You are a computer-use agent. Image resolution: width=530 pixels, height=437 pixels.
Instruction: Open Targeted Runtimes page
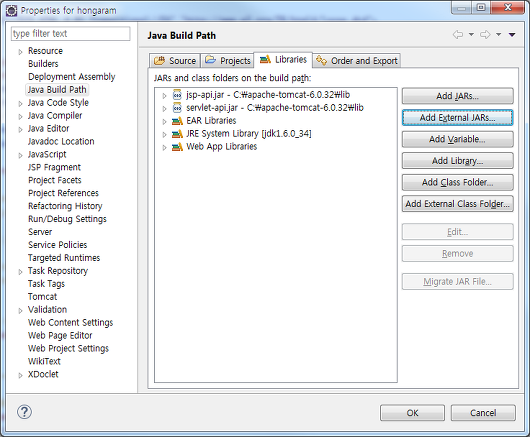[x=64, y=258]
